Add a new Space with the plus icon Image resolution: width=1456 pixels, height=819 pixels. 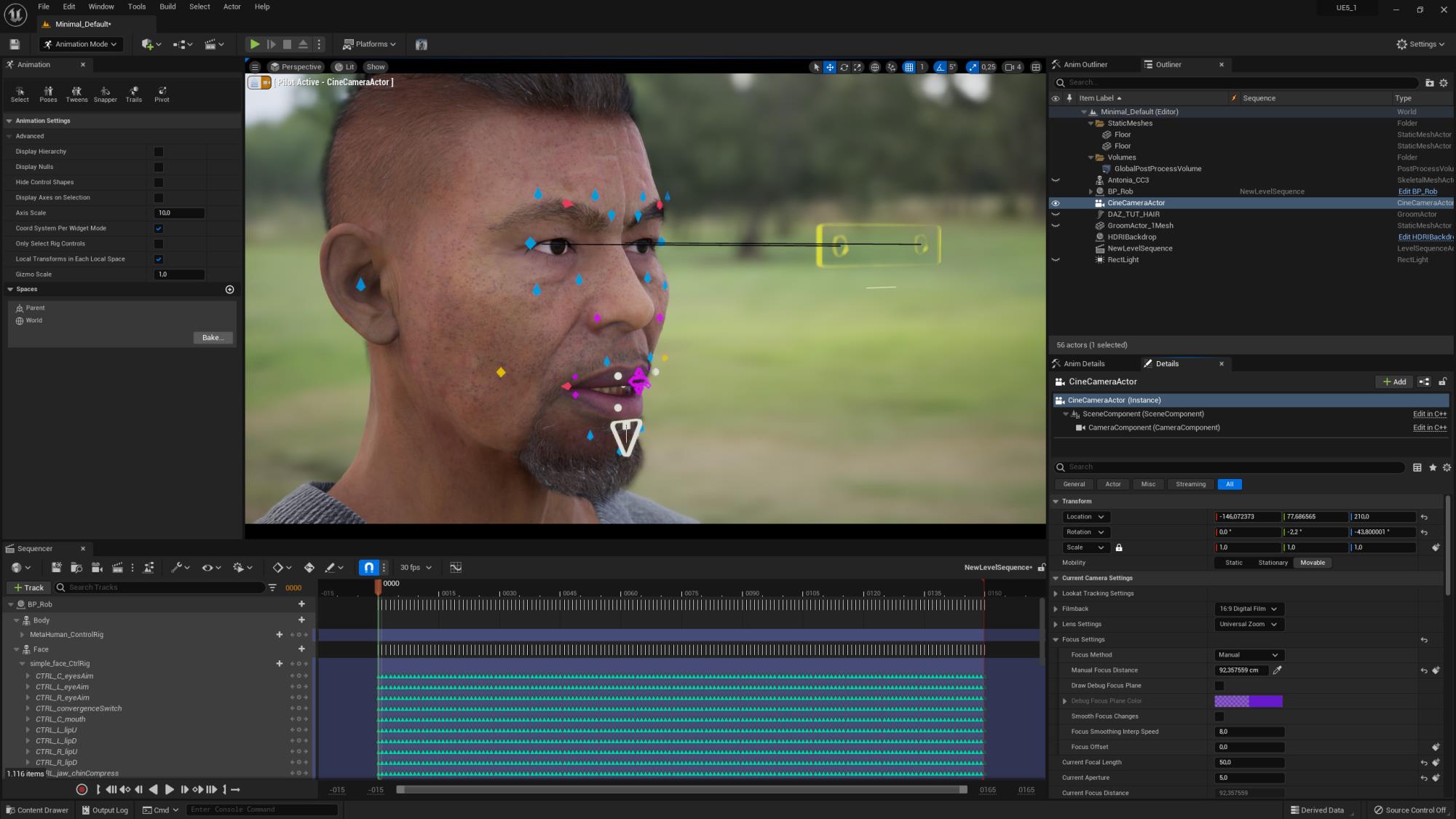click(x=230, y=290)
